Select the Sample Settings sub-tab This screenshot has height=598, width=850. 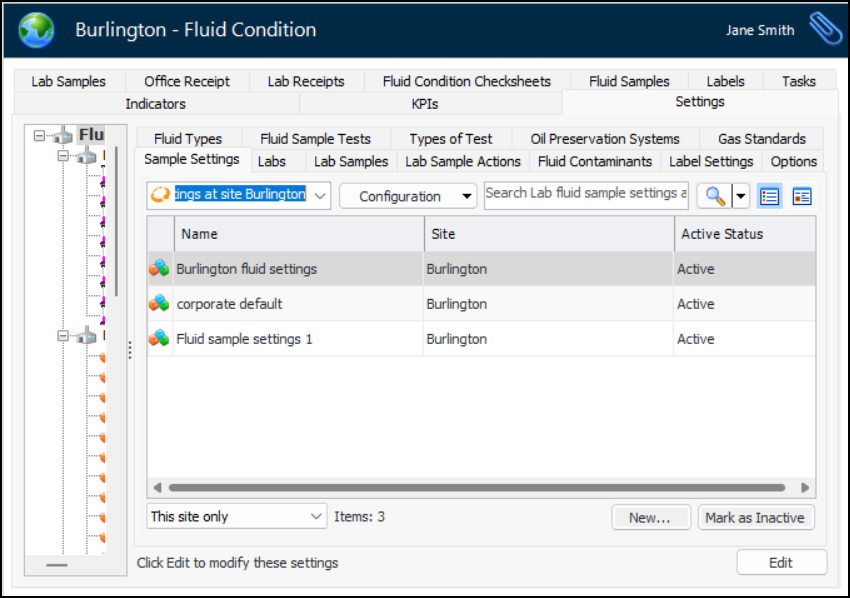tap(192, 159)
